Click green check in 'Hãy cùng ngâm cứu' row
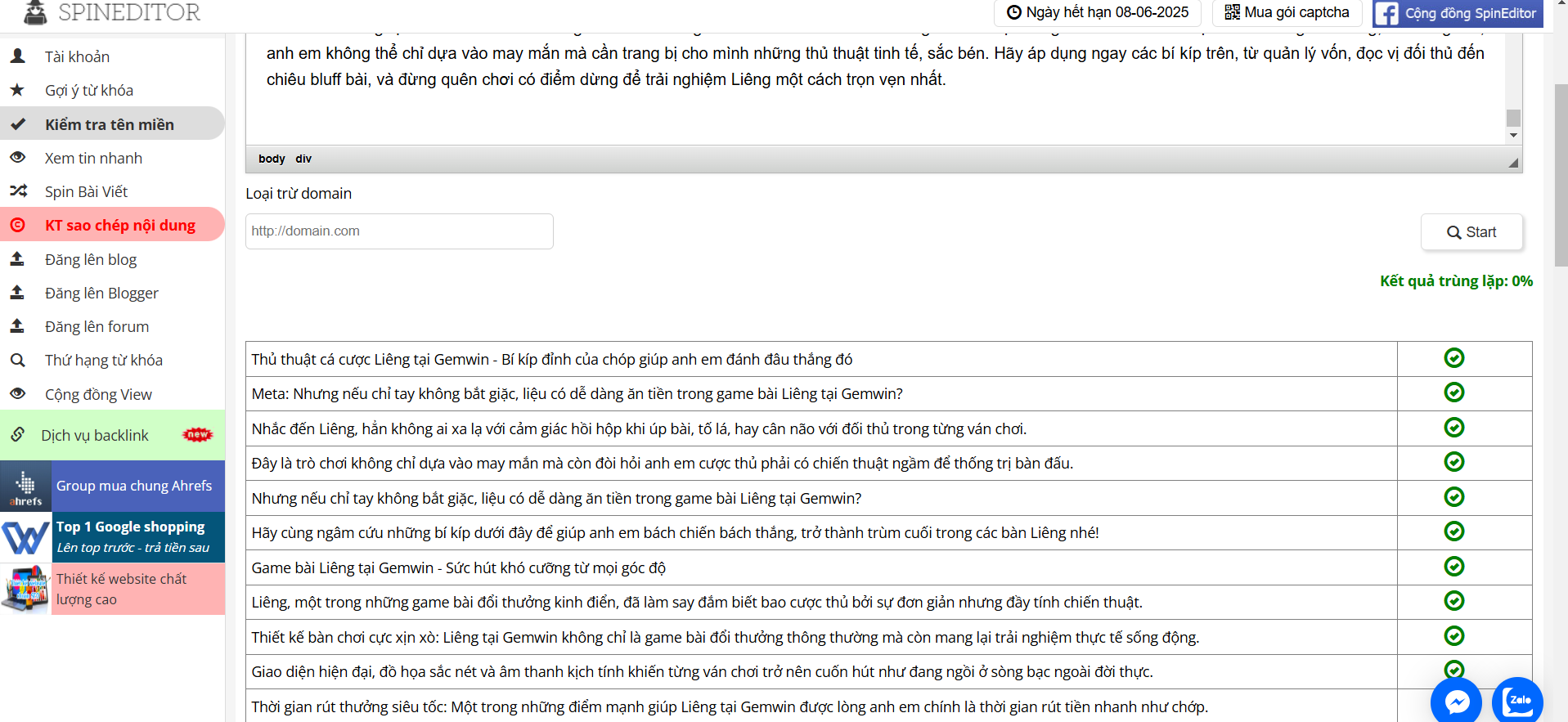This screenshot has width=1568, height=722. pyautogui.click(x=1454, y=531)
